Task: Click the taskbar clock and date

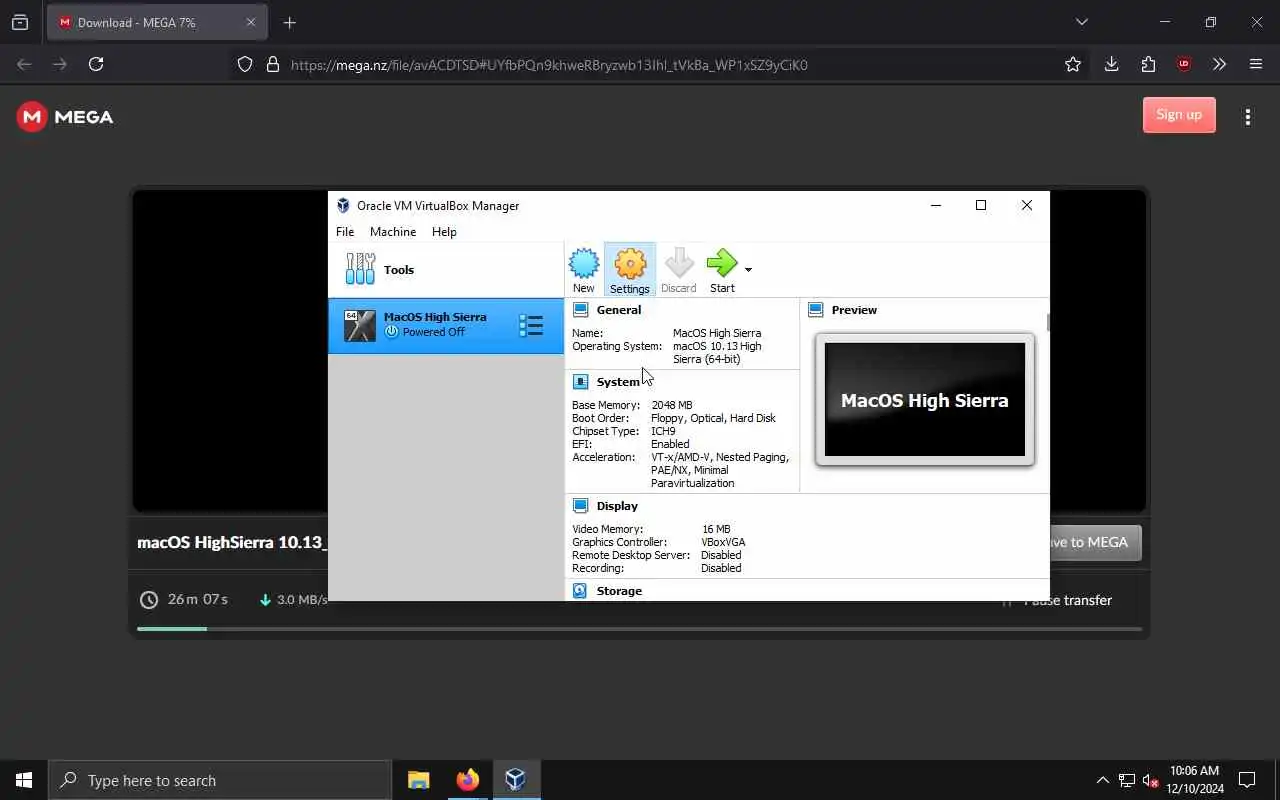Action: pos(1194,780)
